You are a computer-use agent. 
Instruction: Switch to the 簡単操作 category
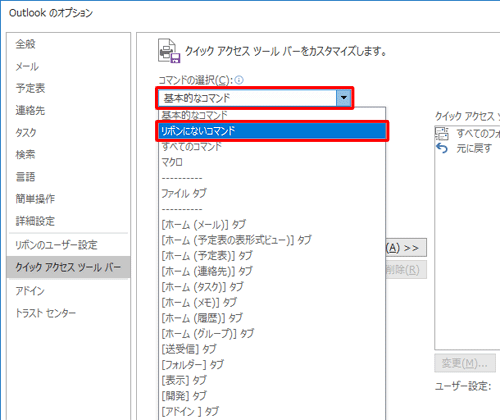pyautogui.click(x=68, y=199)
